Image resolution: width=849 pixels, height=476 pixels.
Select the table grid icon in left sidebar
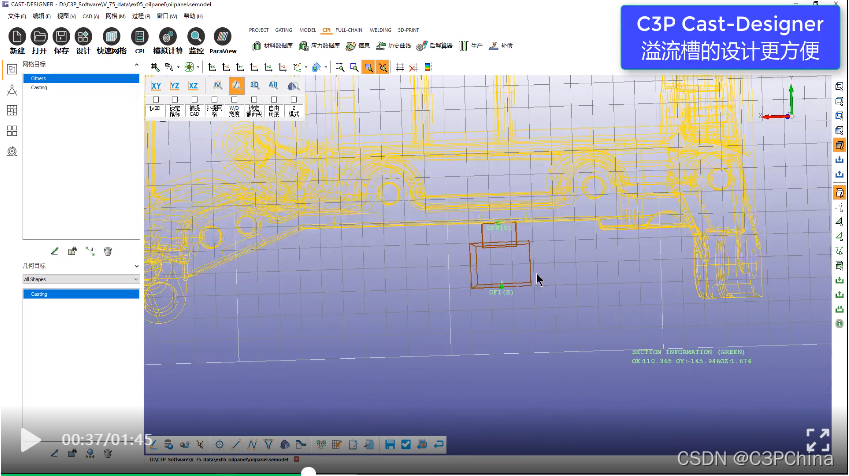click(12, 110)
